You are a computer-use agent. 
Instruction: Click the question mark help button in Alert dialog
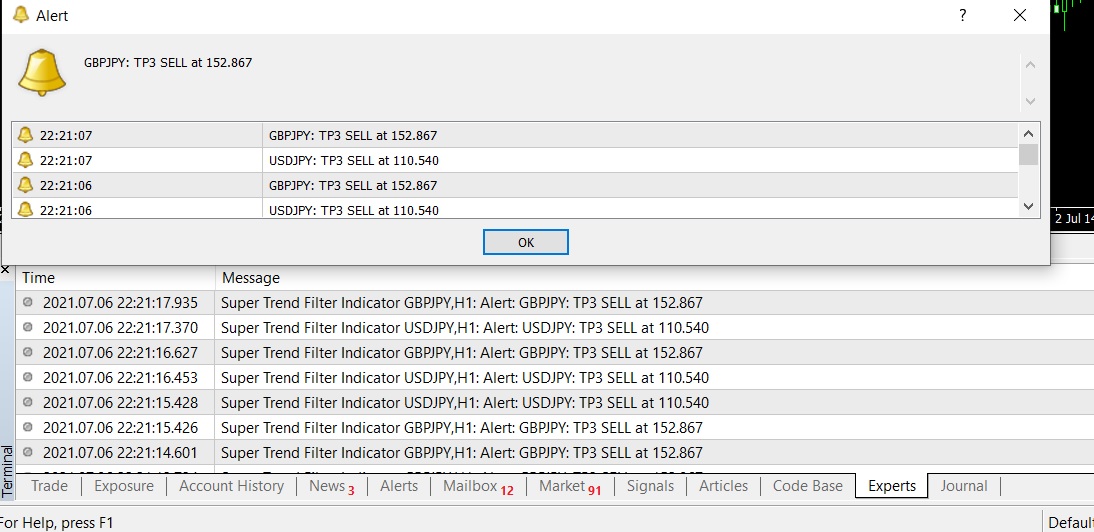(x=963, y=15)
